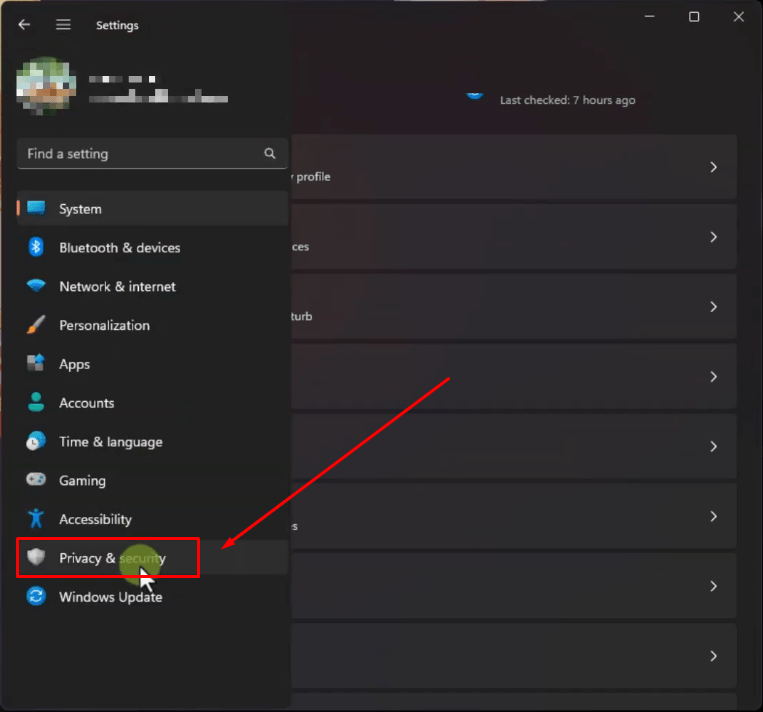Open the hamburger navigation menu
The height and width of the screenshot is (712, 763).
click(63, 24)
